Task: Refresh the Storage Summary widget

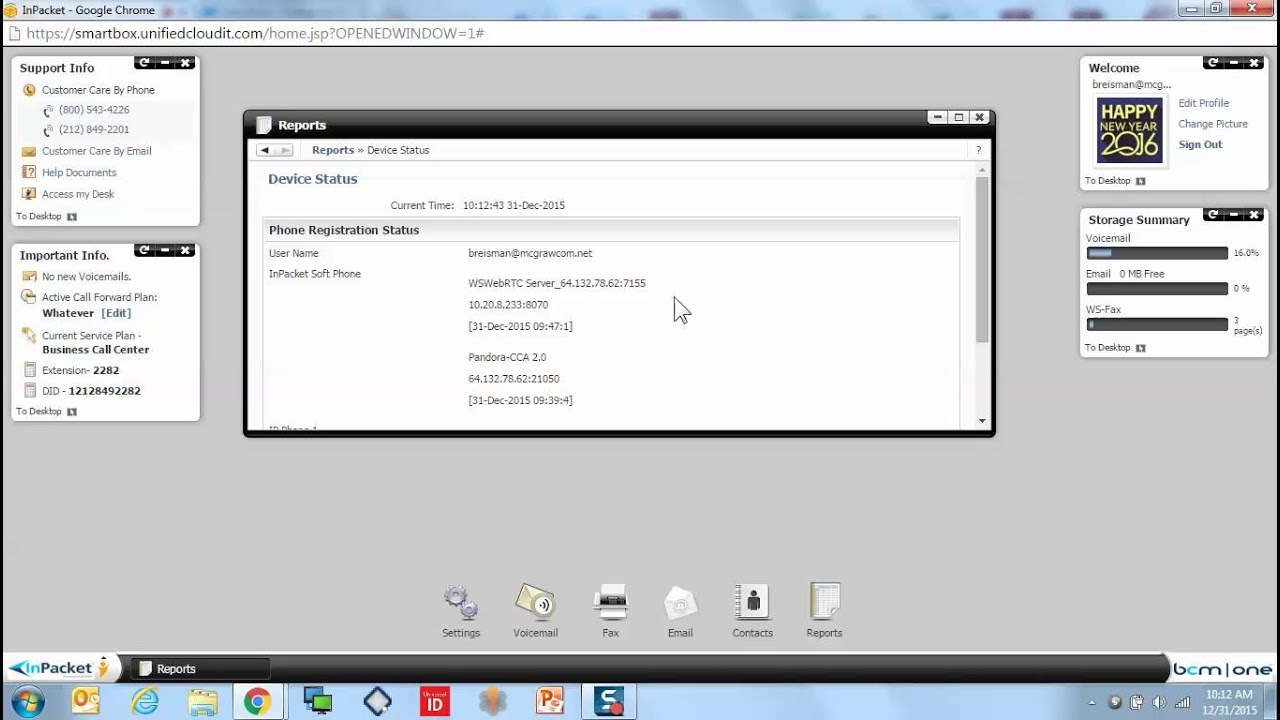Action: [1213, 215]
